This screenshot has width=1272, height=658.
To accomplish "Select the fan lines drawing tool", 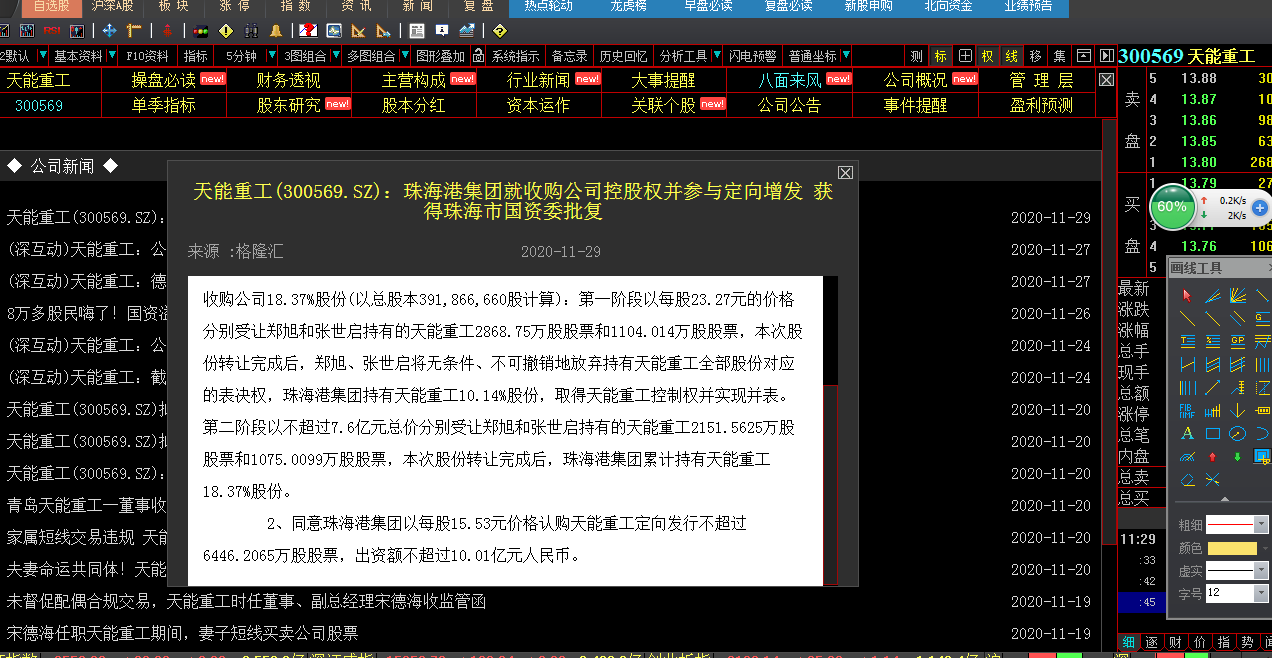I will 1237,296.
